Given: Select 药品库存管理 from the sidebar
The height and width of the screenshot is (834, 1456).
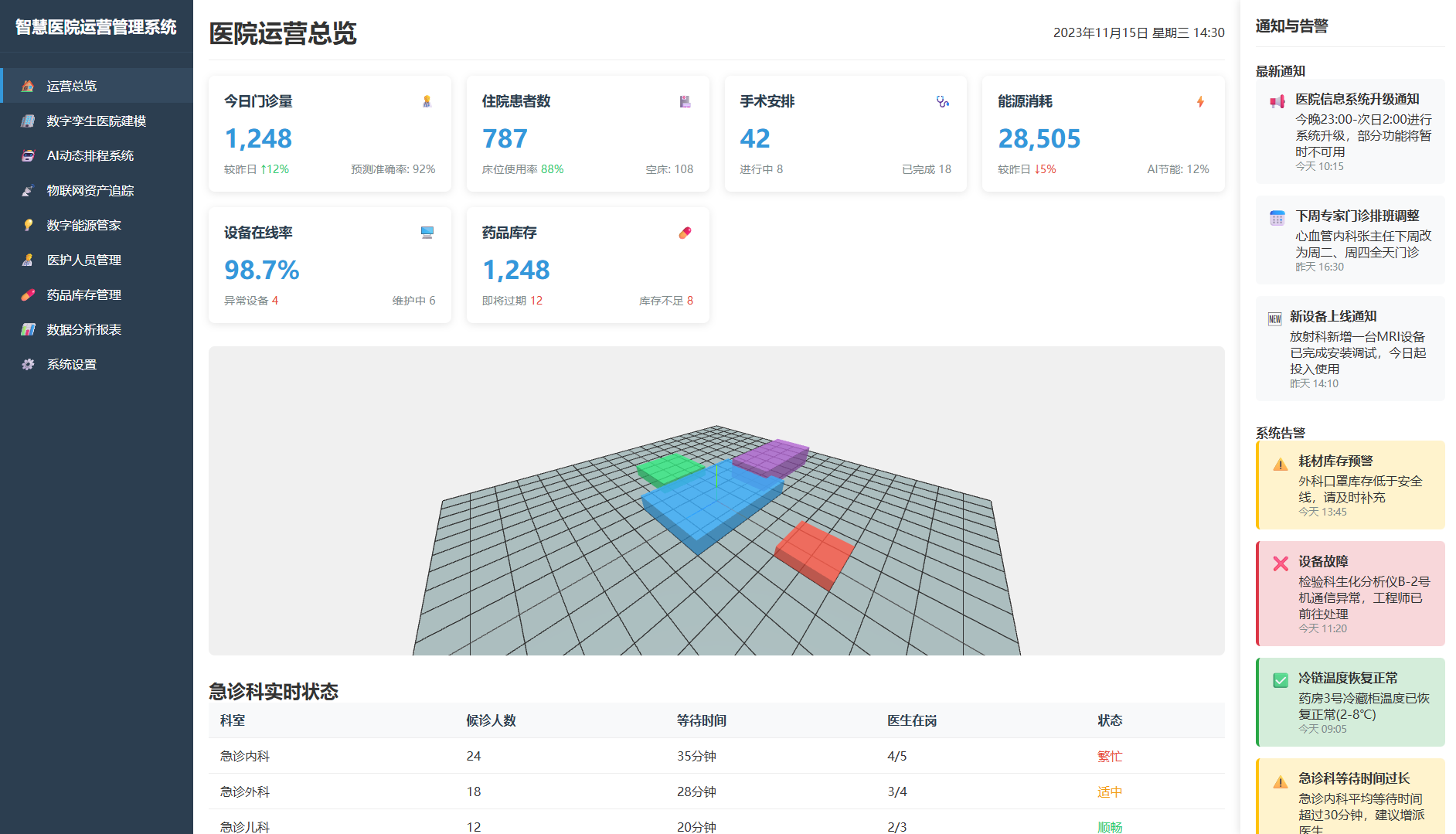Looking at the screenshot, I should (84, 294).
